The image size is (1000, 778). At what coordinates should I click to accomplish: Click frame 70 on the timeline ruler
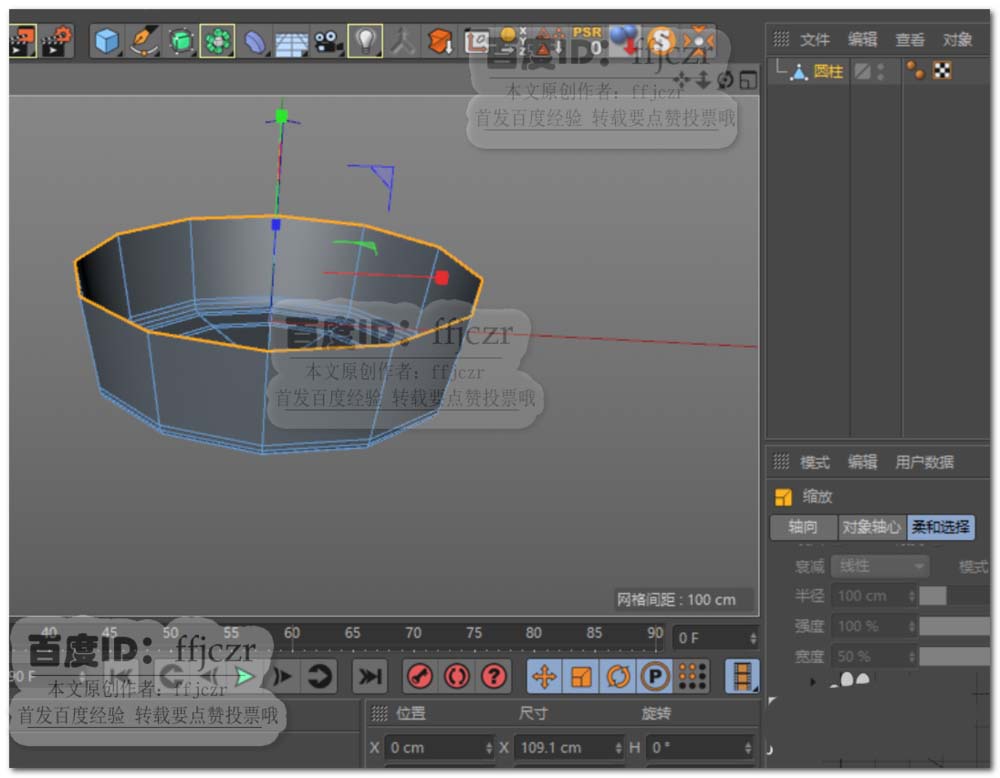click(413, 633)
